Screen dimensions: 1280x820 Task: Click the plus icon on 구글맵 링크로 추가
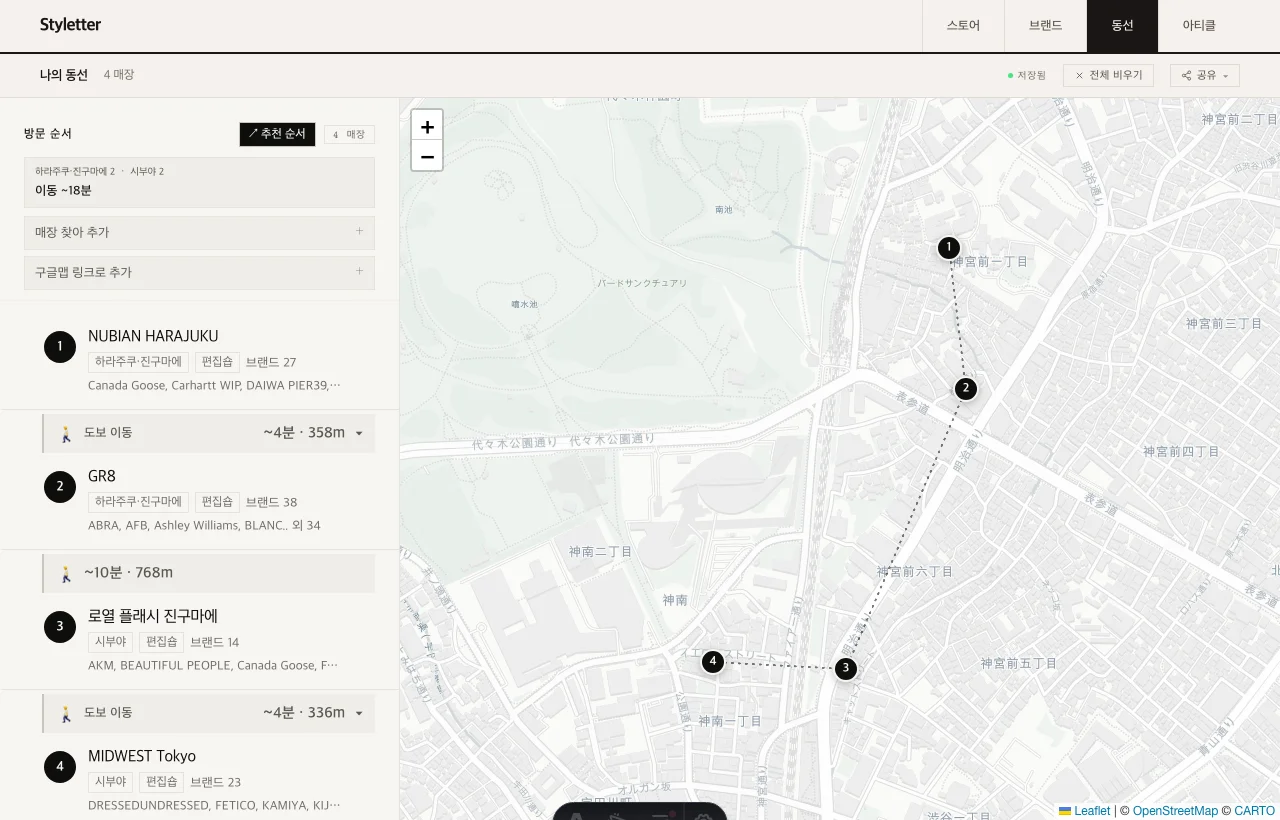click(x=359, y=271)
